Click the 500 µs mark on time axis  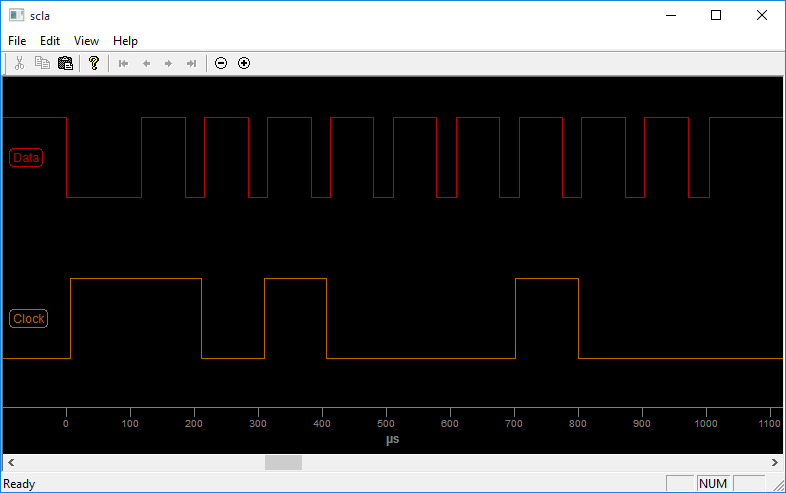click(x=386, y=423)
